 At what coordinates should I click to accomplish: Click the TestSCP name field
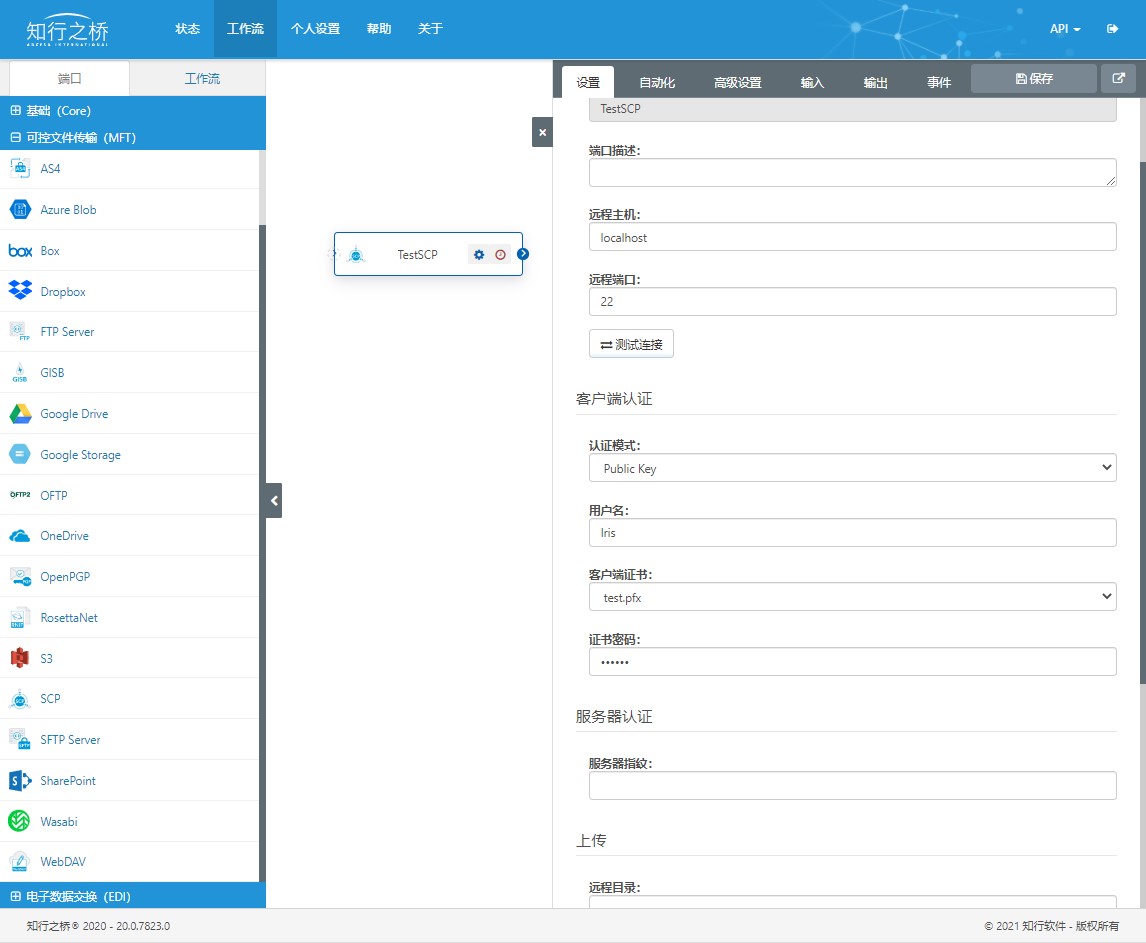coord(852,110)
